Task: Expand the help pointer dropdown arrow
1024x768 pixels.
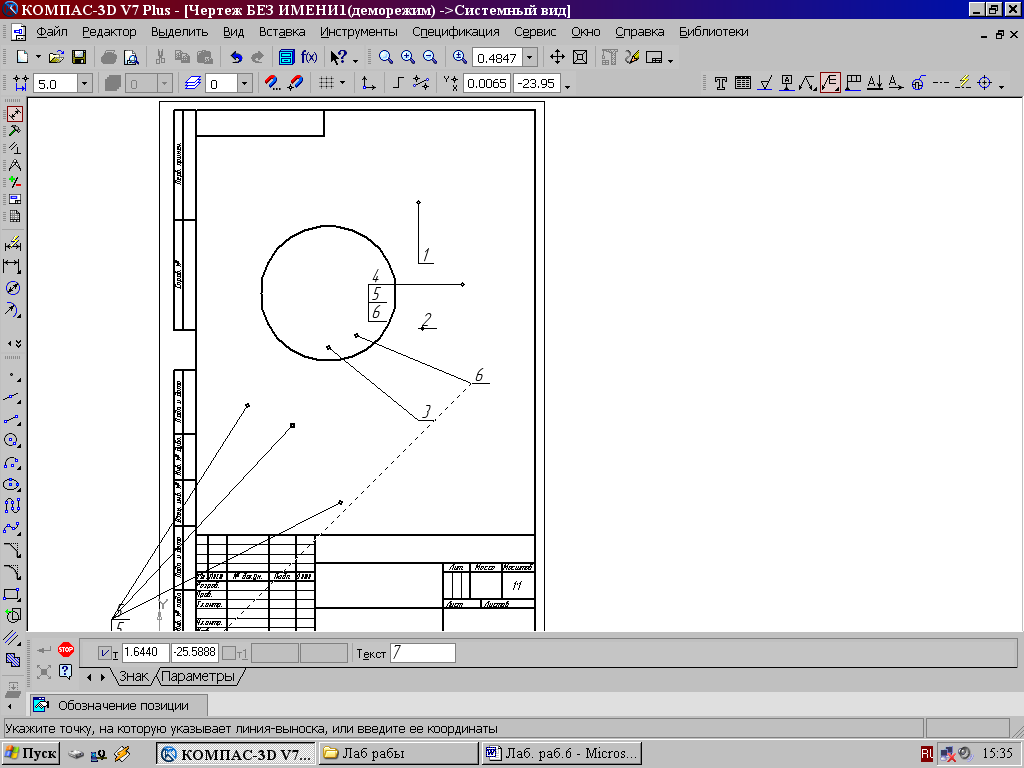Action: (355, 61)
